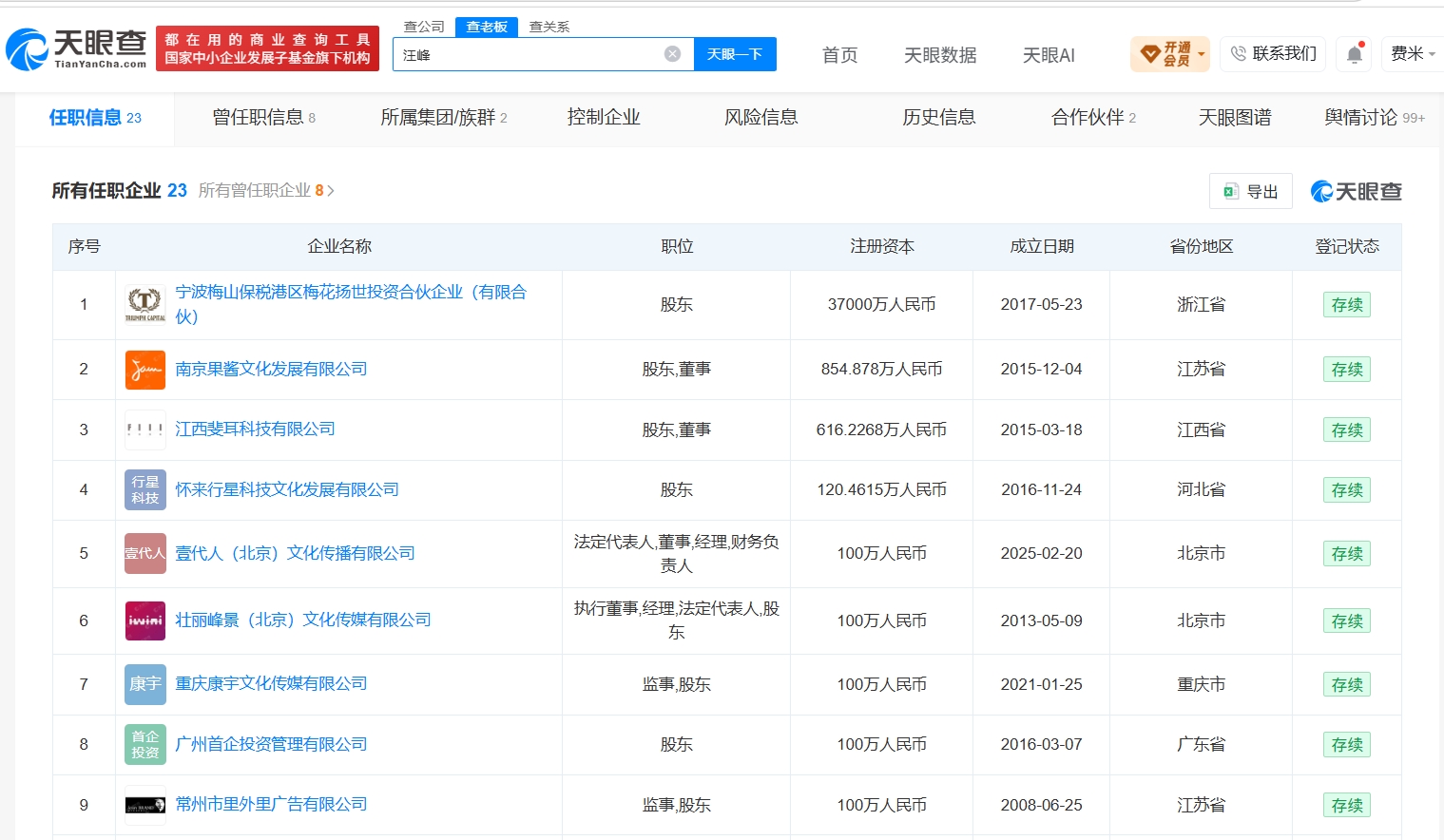
Task: Open the 开通会员 VIP badge
Action: [x=1169, y=53]
